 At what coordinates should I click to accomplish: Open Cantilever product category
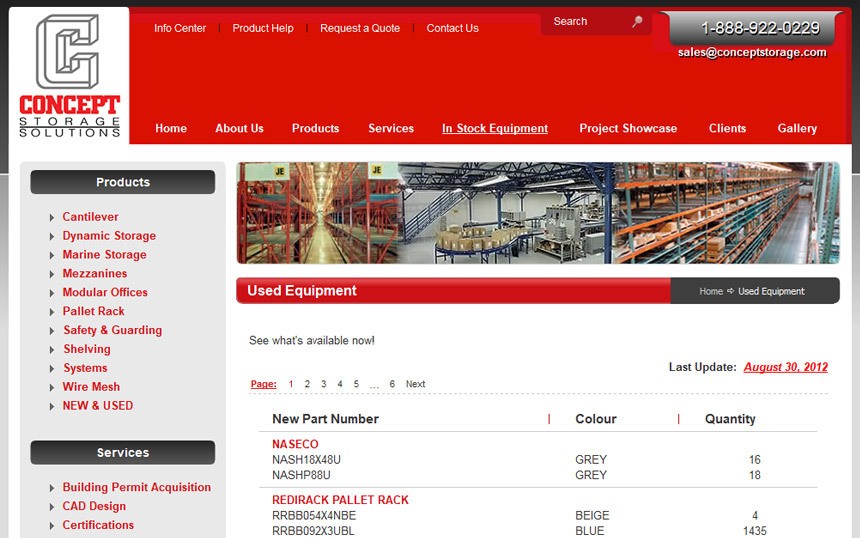tap(90, 217)
